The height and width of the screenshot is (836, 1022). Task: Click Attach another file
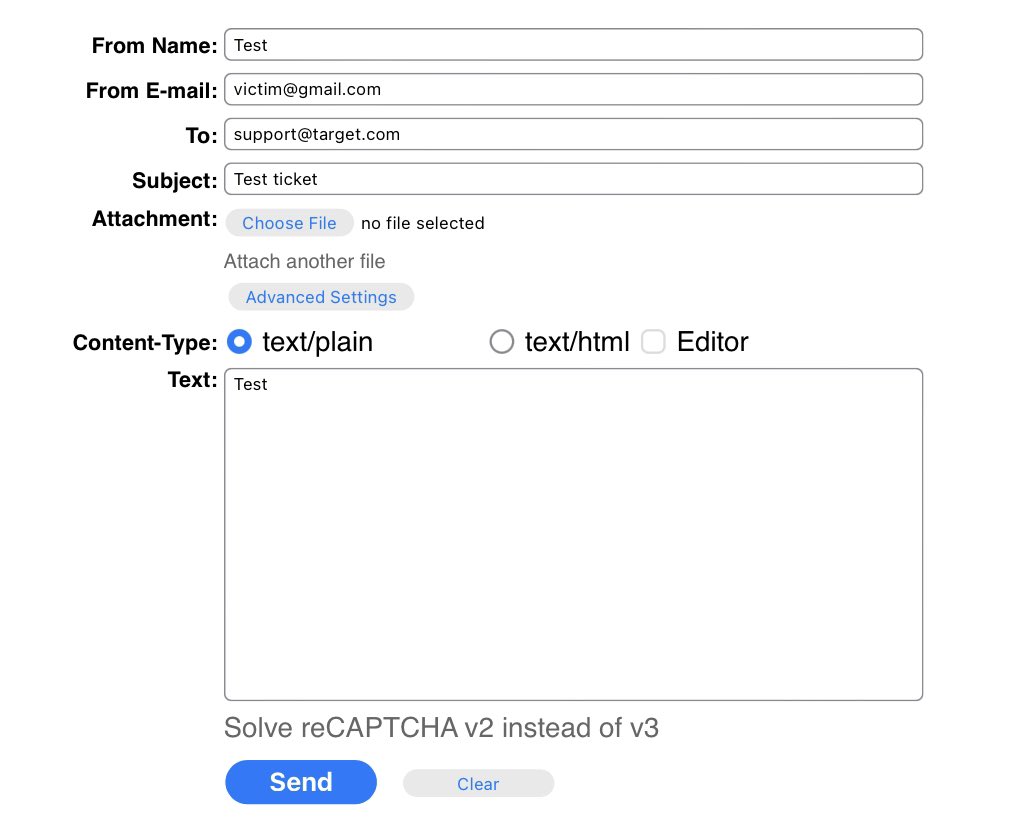pyautogui.click(x=304, y=261)
